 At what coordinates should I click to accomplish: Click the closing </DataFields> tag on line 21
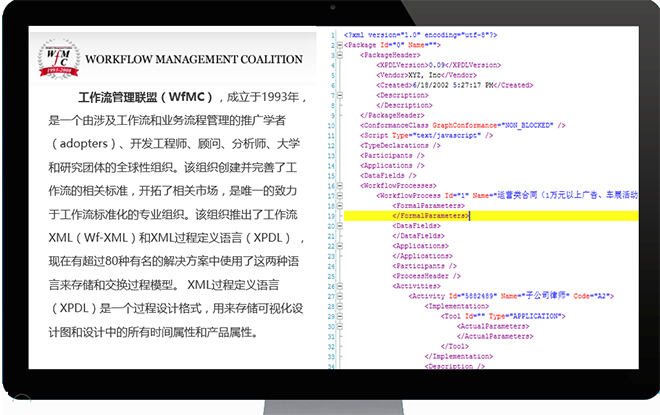pos(418,236)
